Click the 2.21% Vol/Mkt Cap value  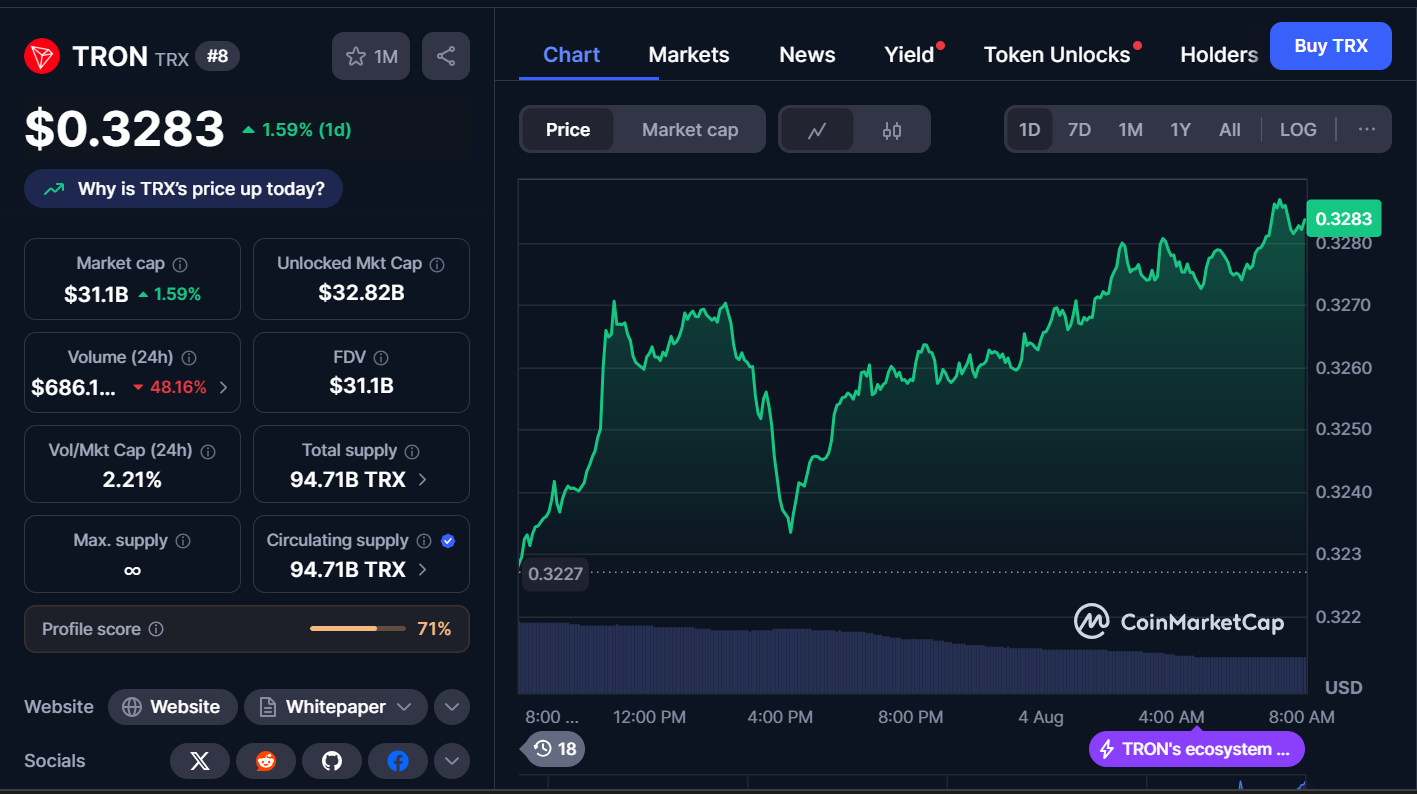pos(132,480)
